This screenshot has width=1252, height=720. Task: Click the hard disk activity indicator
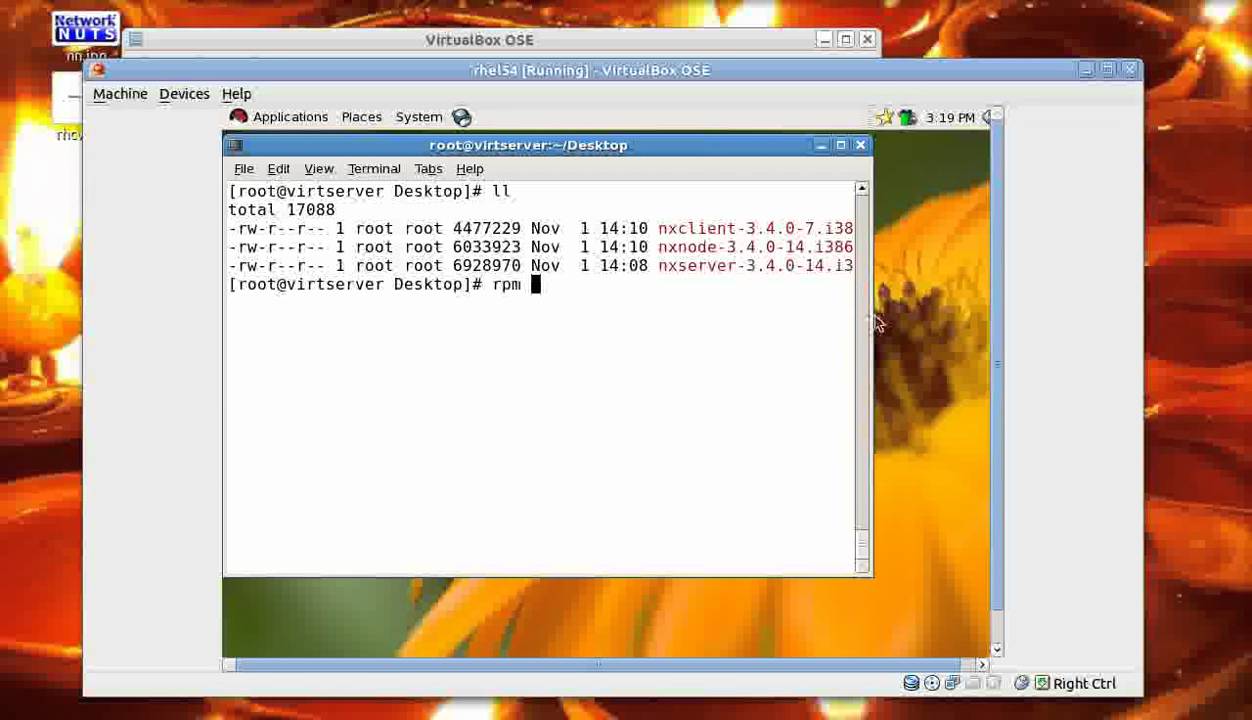(x=911, y=683)
